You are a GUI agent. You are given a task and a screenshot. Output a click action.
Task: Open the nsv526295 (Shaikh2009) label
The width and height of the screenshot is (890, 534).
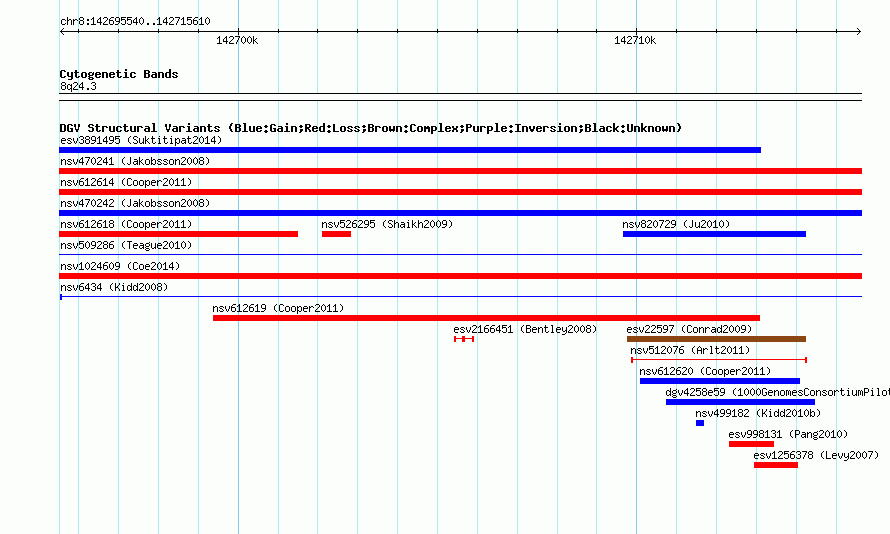(x=387, y=224)
